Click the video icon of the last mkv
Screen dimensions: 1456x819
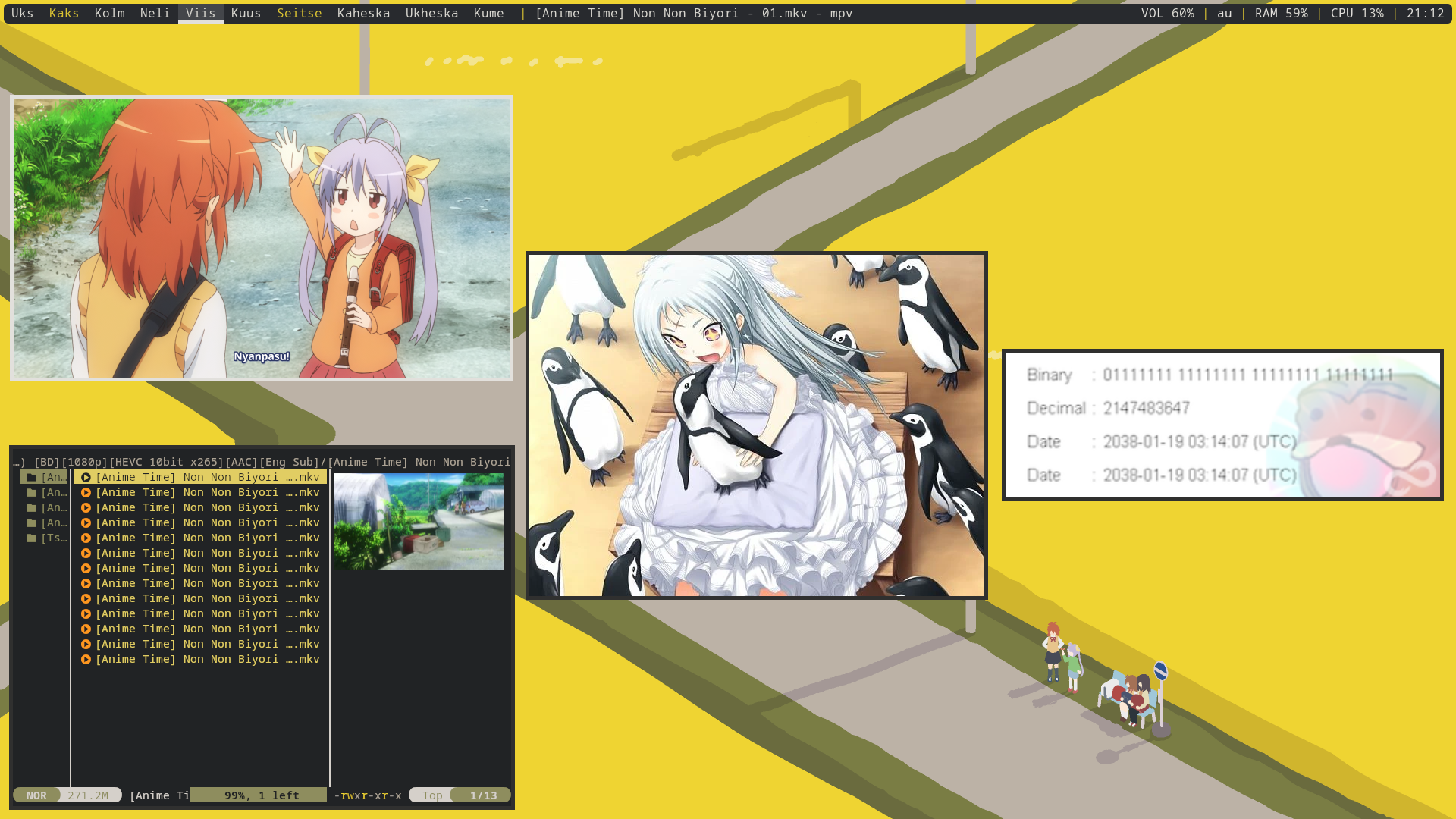click(86, 659)
